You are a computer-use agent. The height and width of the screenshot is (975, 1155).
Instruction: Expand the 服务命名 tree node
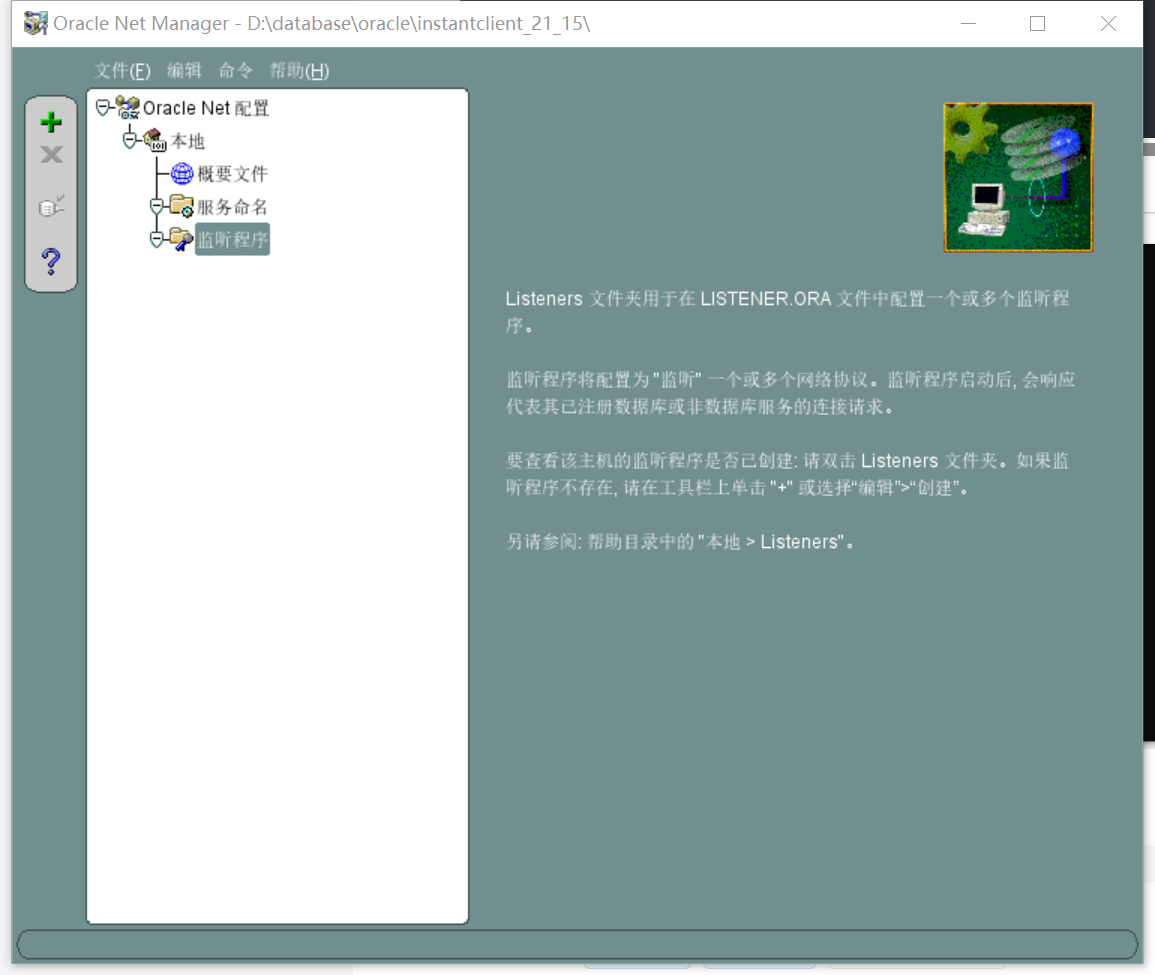tap(156, 206)
